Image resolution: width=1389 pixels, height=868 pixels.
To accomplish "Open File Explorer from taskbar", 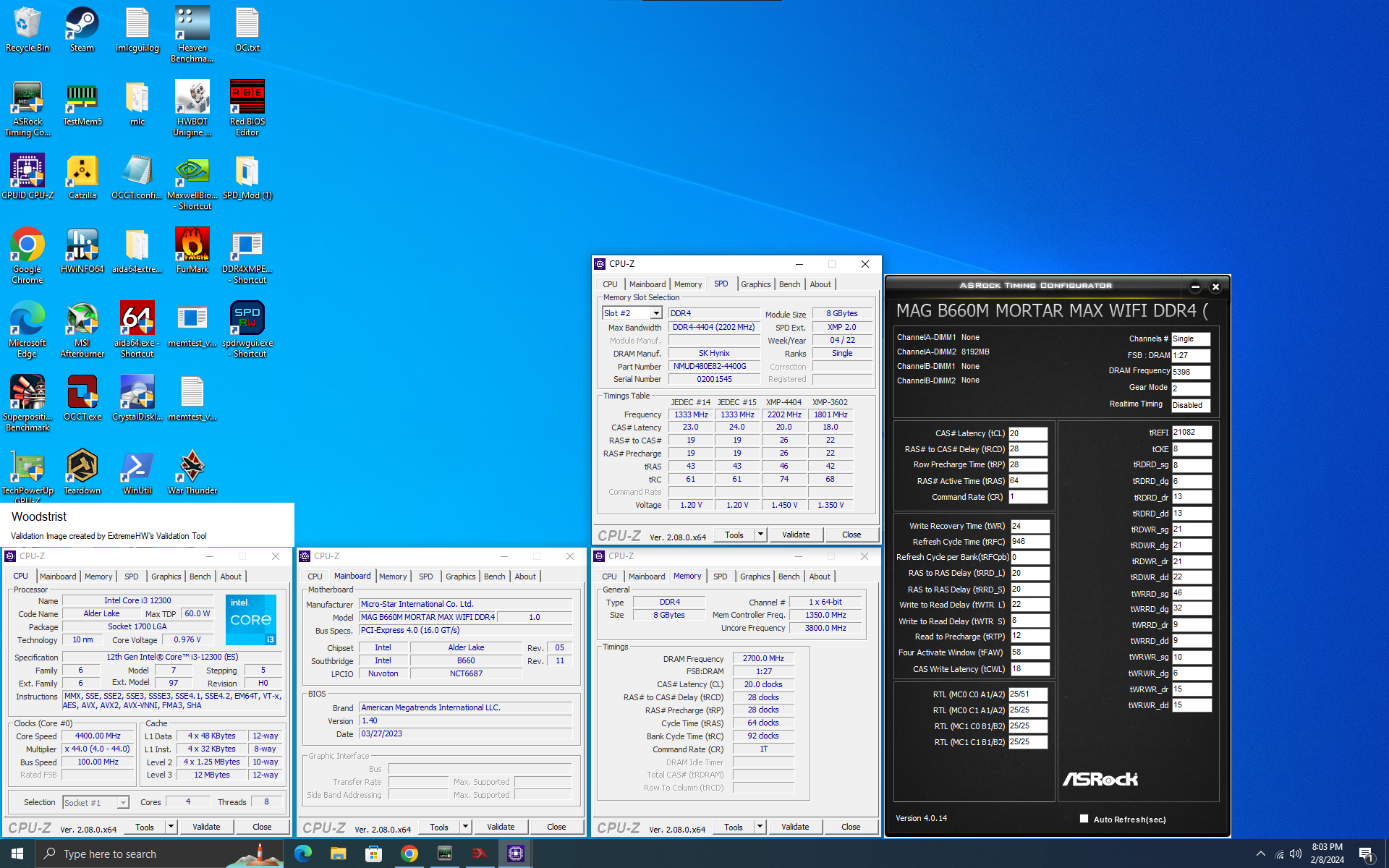I will (338, 854).
